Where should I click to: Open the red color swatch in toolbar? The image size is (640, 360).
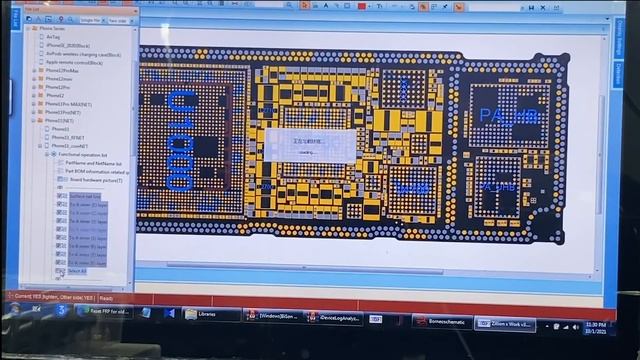[362, 6]
